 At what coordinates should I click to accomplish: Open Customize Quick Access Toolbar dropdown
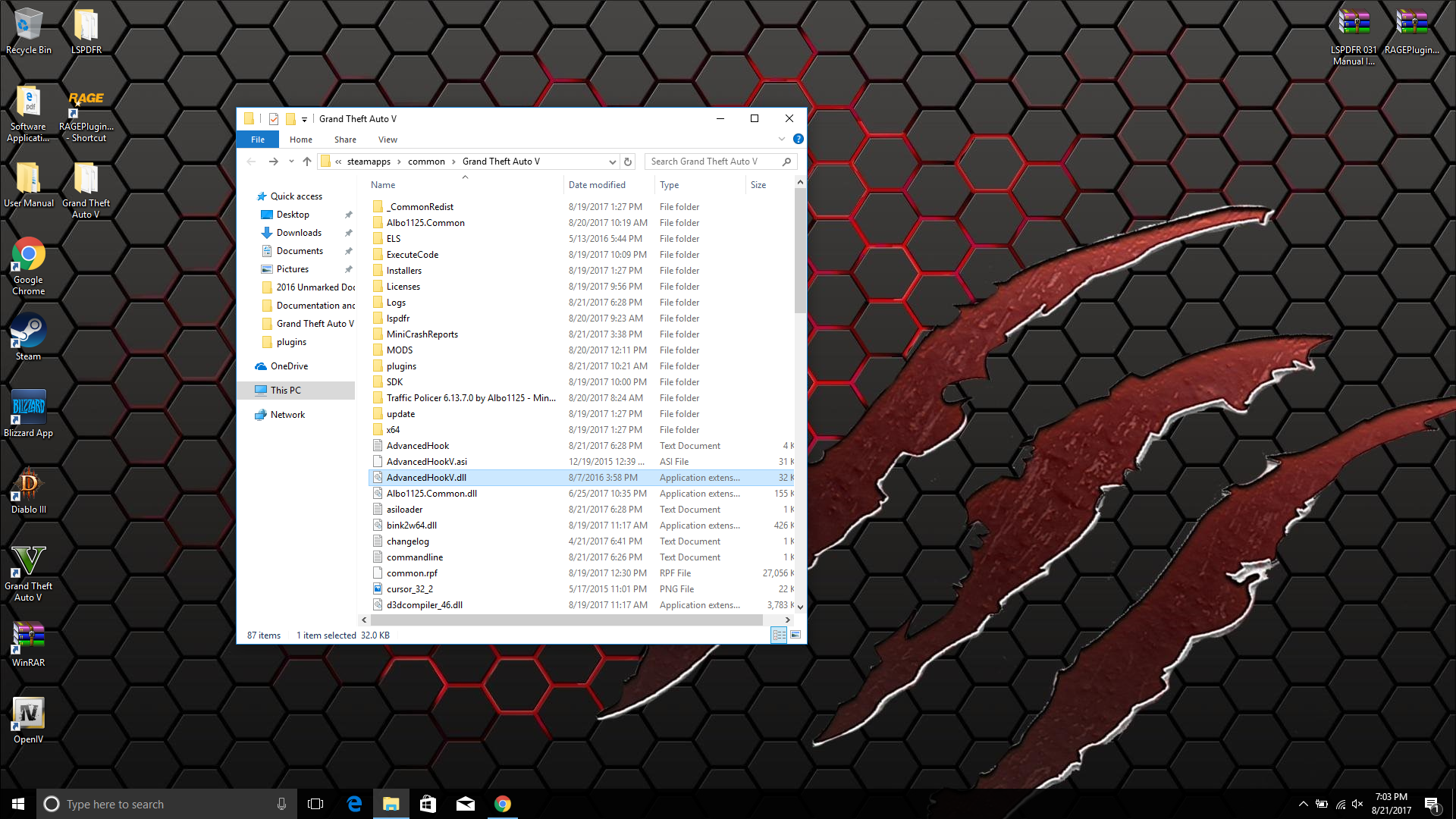point(304,119)
